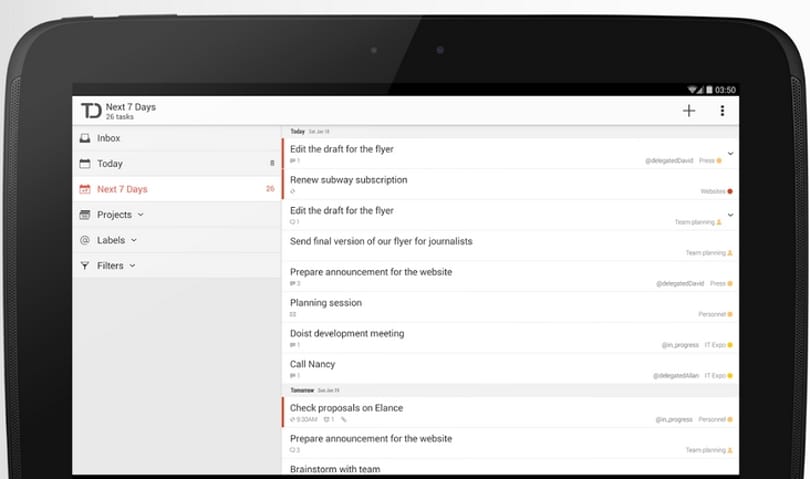810x479 pixels.
Task: Select Next 7 Days in the sidebar
Action: 177,189
